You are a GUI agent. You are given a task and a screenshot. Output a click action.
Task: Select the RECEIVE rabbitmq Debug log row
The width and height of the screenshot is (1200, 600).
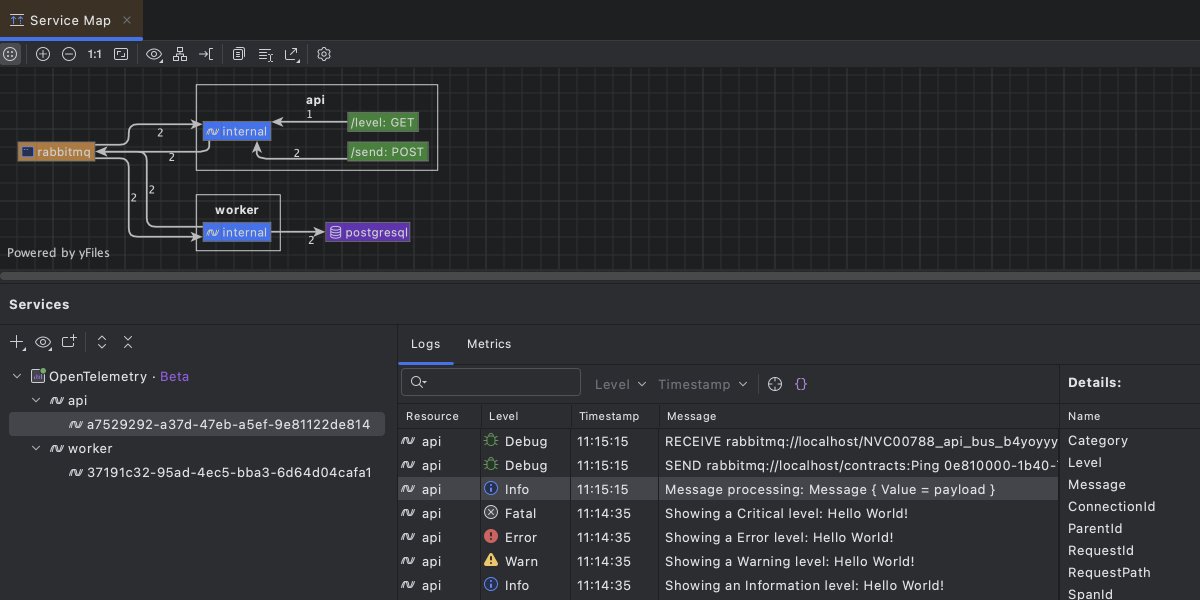tap(728, 440)
